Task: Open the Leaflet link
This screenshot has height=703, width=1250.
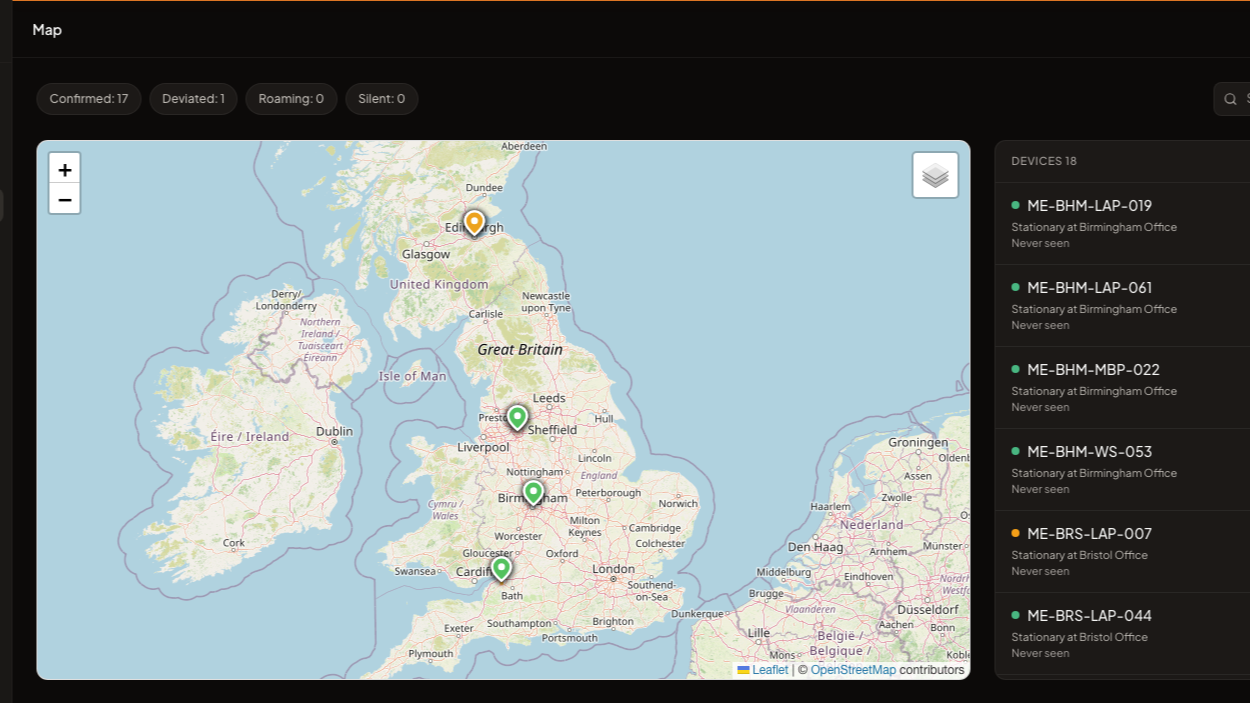Action: 770,670
